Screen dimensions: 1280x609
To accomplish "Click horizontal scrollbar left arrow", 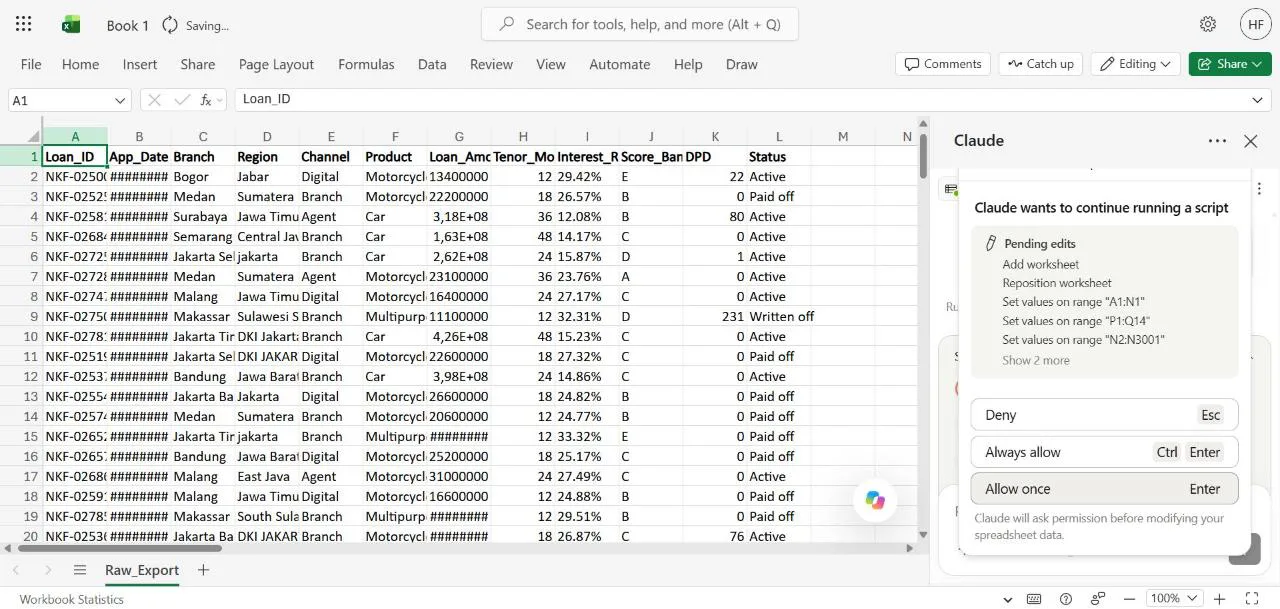I will coord(7,548).
